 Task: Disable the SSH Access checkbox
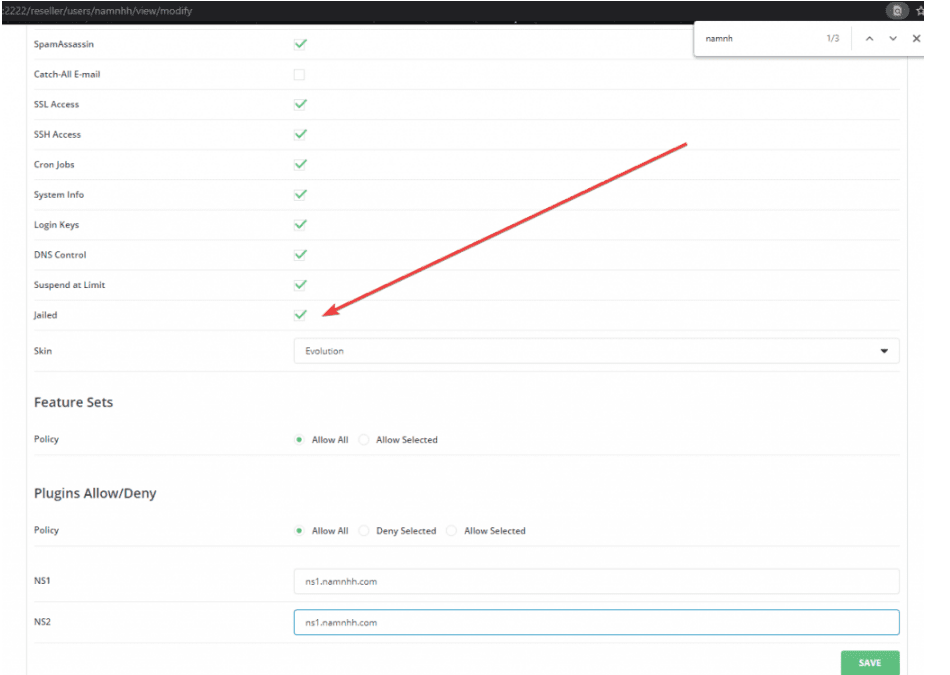pyautogui.click(x=300, y=134)
